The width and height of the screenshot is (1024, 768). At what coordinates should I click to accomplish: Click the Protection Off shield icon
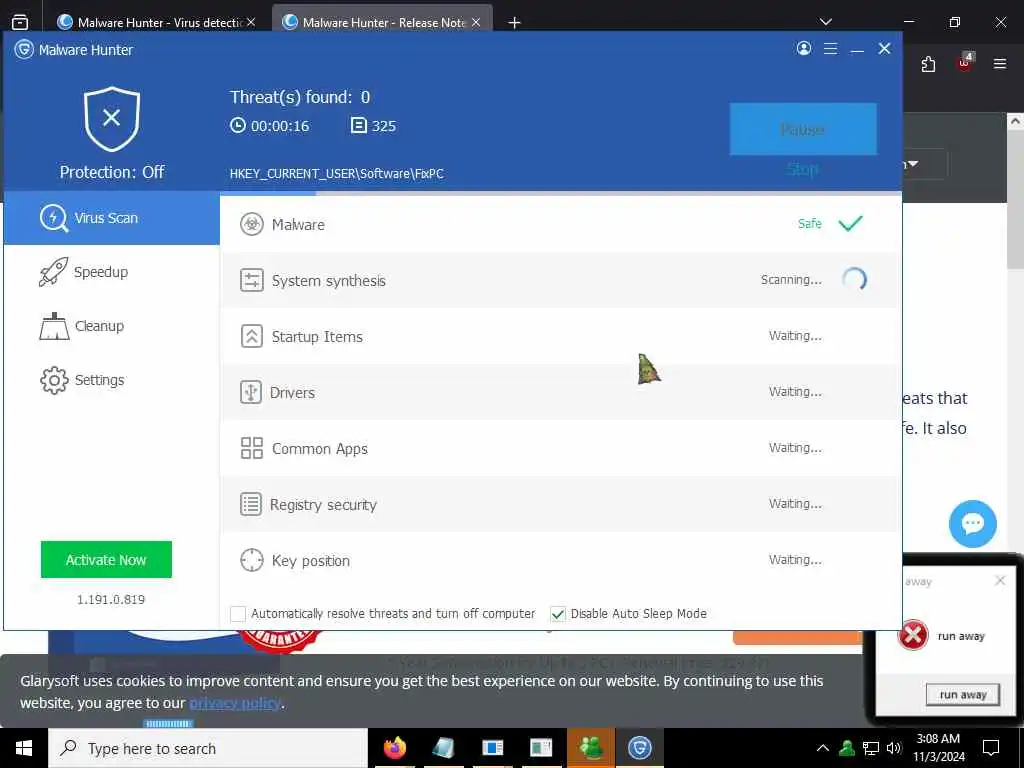pyautogui.click(x=112, y=119)
